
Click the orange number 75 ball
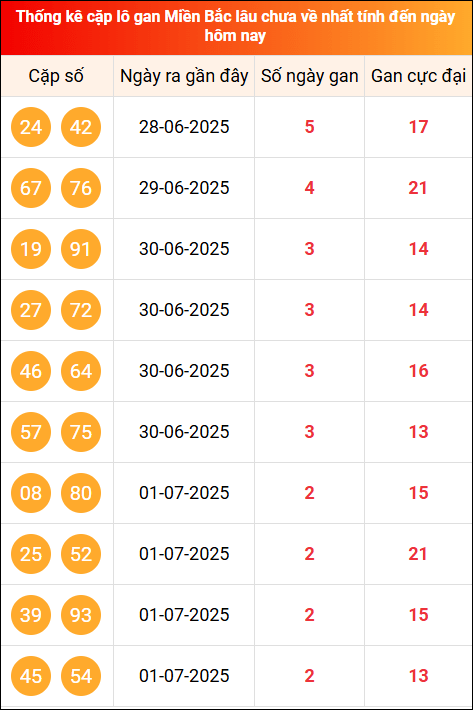(81, 432)
